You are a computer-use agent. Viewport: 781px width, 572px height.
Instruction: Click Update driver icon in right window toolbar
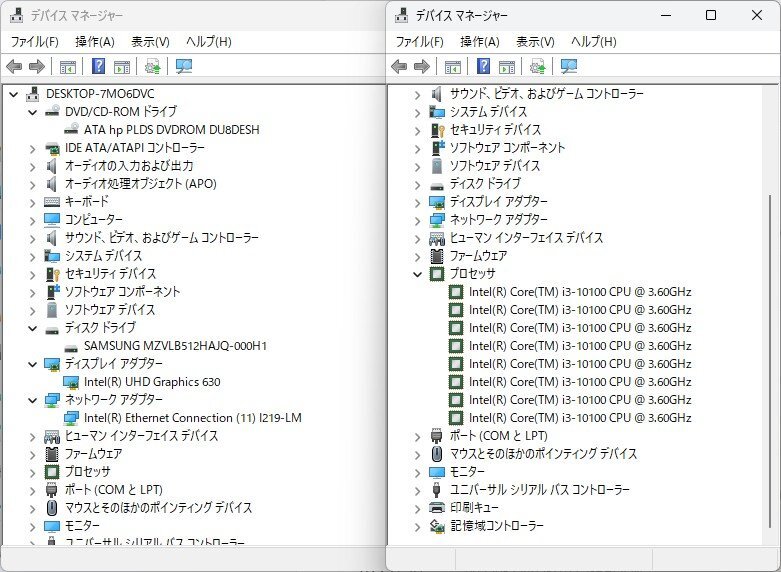(x=537, y=66)
